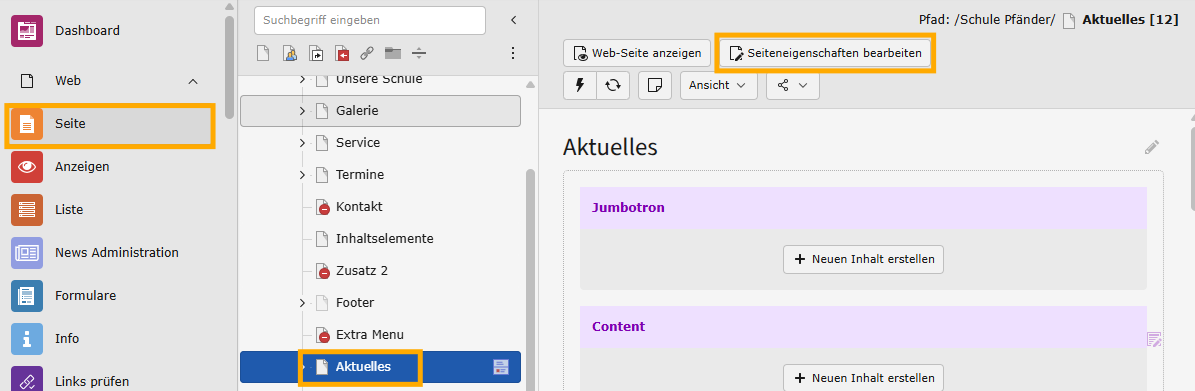
Task: Select the red mount point page icon
Action: 341,53
